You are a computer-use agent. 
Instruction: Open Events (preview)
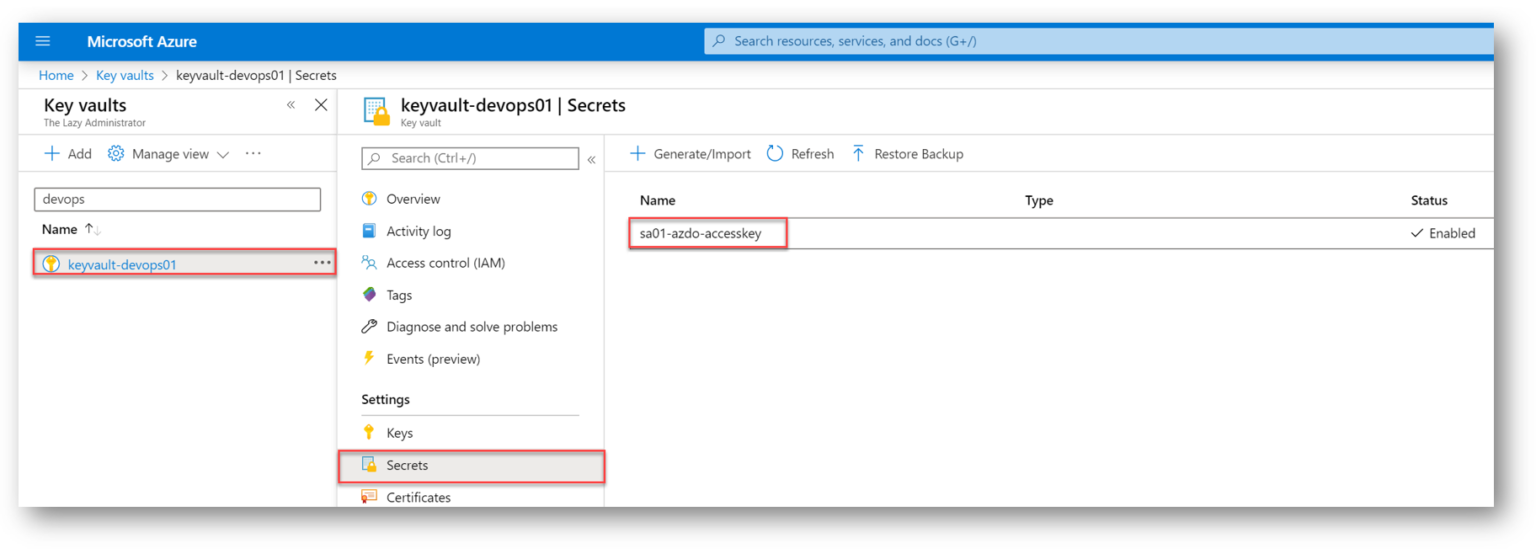pos(433,359)
